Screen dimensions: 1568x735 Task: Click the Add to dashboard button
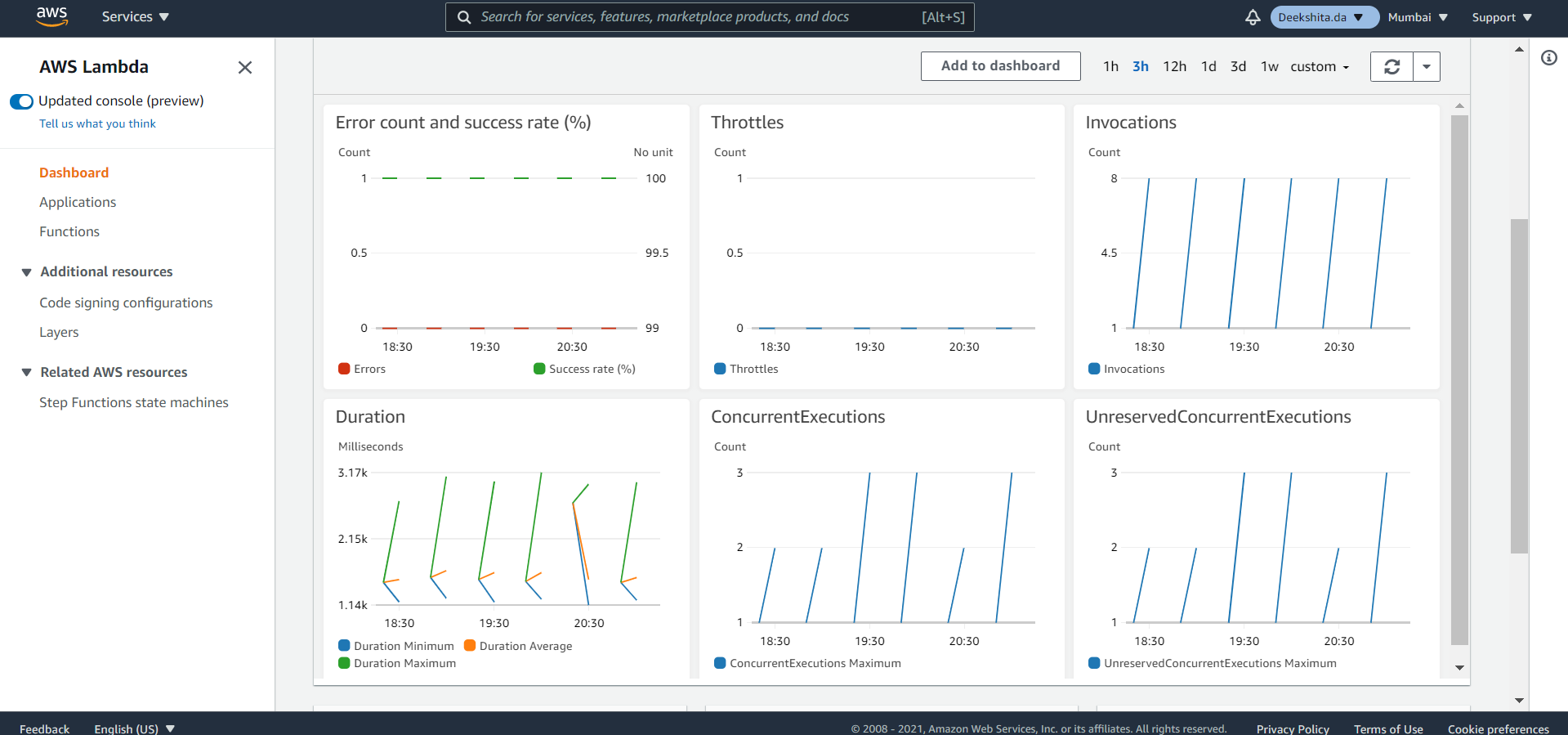click(1000, 66)
